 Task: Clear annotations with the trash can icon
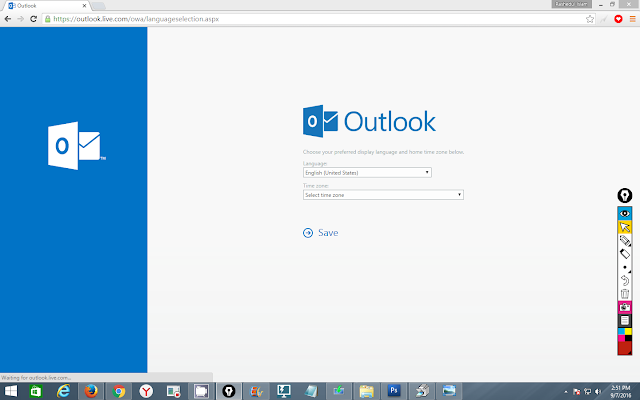pyautogui.click(x=624, y=294)
